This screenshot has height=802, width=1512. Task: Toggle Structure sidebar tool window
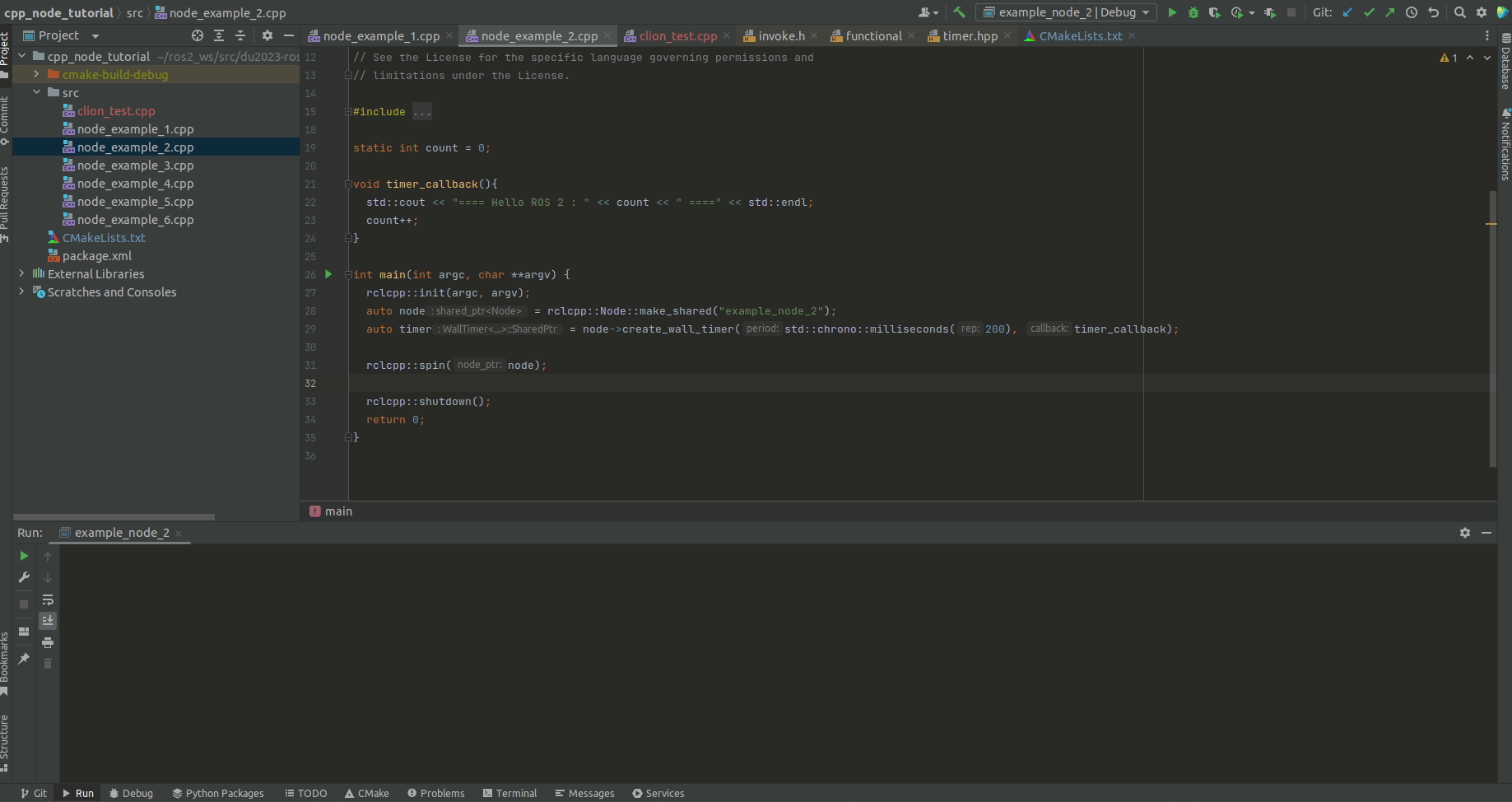pyautogui.click(x=5, y=743)
